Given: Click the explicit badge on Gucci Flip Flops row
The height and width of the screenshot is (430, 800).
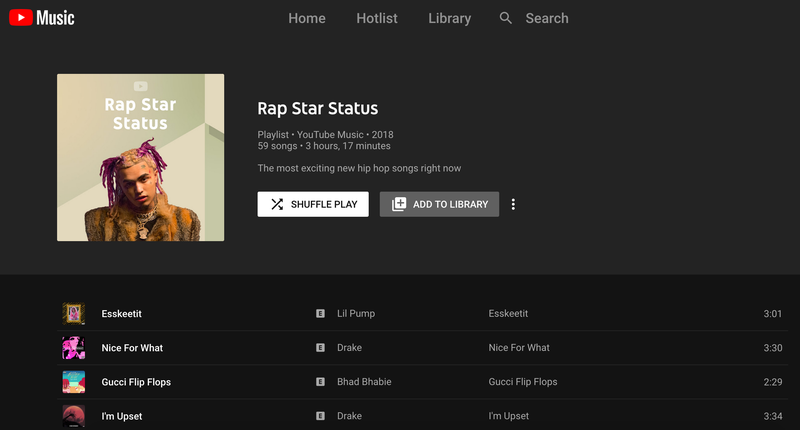Looking at the screenshot, I should 320,382.
